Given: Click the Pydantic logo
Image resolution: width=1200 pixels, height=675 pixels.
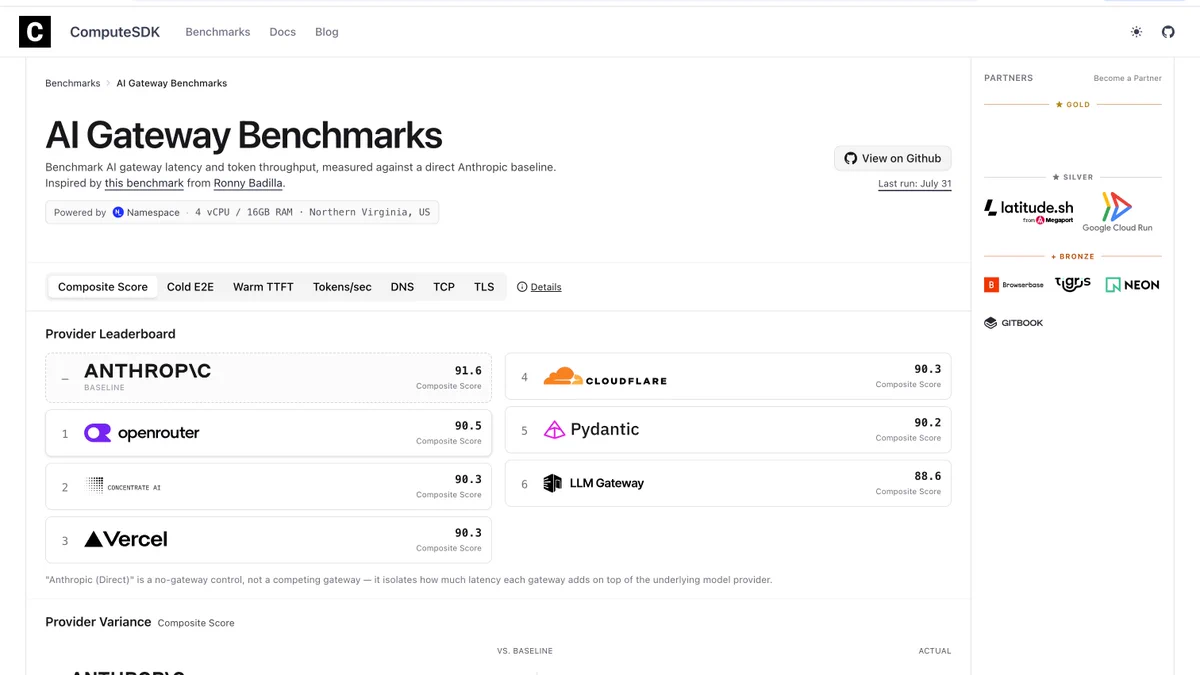Looking at the screenshot, I should [591, 430].
